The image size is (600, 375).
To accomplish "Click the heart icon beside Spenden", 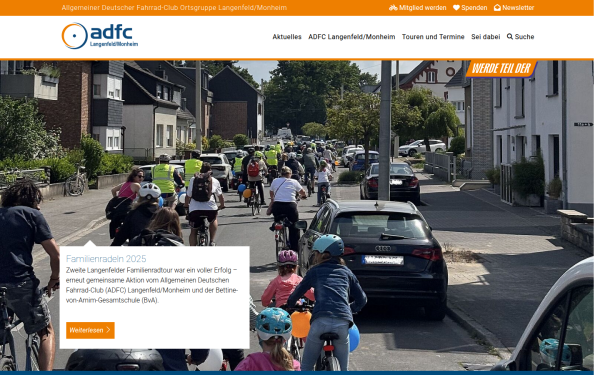I will 456,8.
